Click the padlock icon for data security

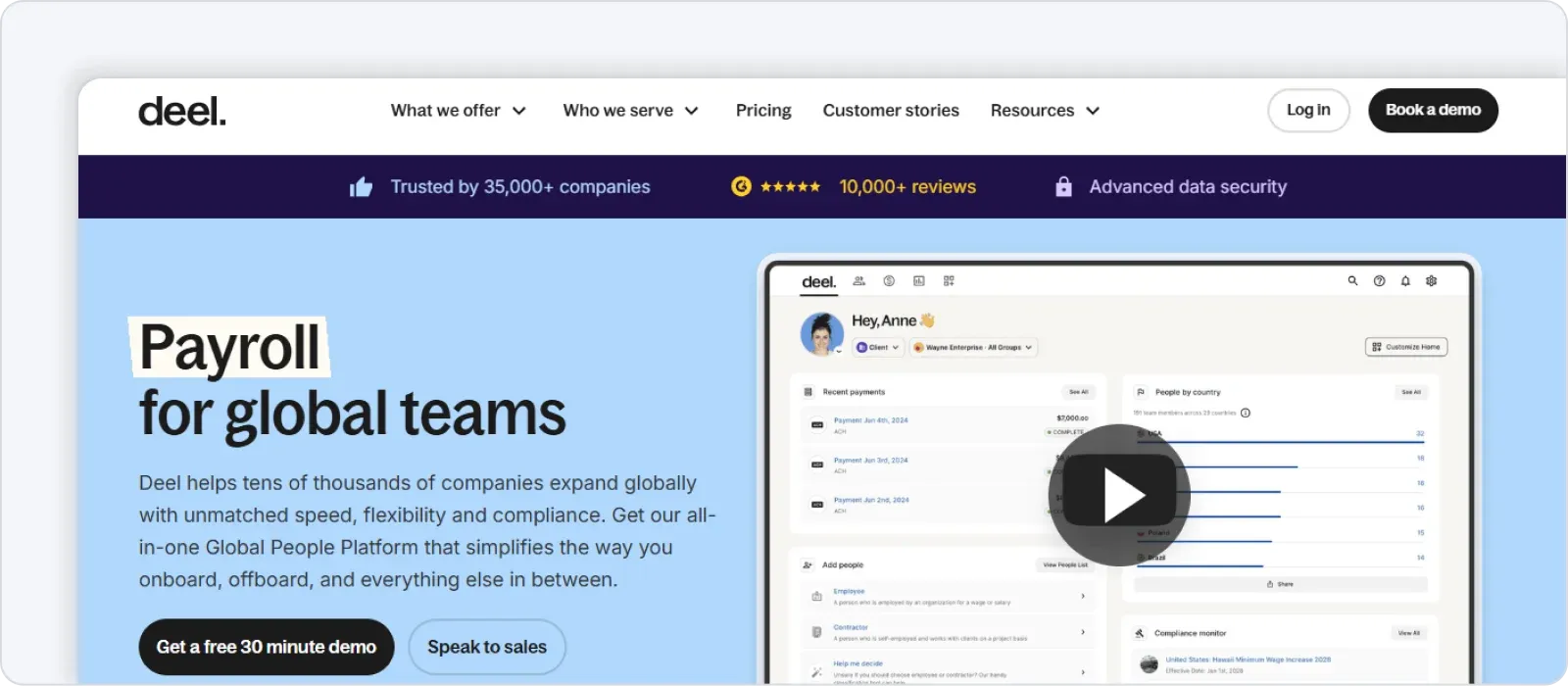tap(1063, 186)
